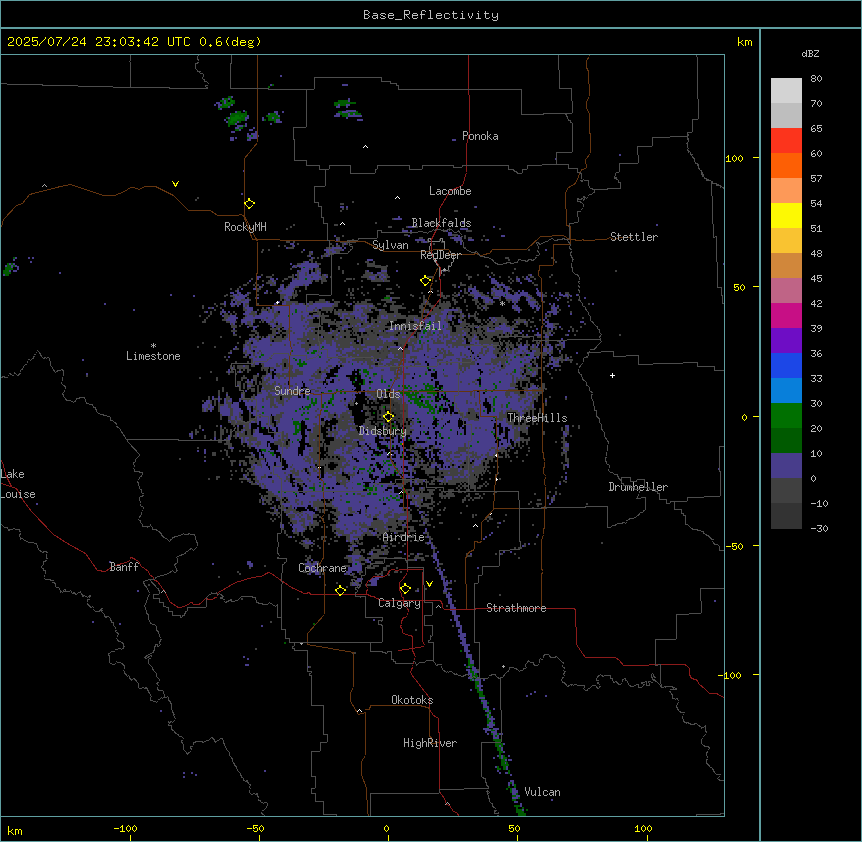Click the Innisfail city label
This screenshot has width=862, height=842.
pyautogui.click(x=415, y=326)
